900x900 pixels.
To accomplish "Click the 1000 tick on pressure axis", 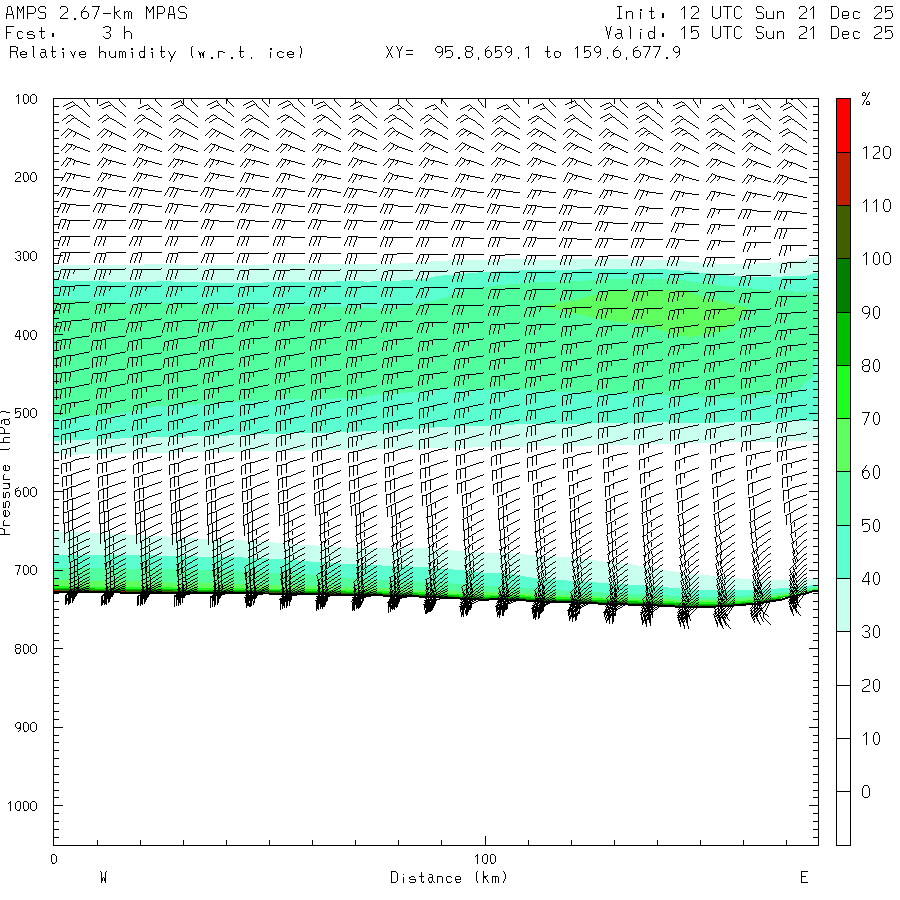I will click(21, 806).
